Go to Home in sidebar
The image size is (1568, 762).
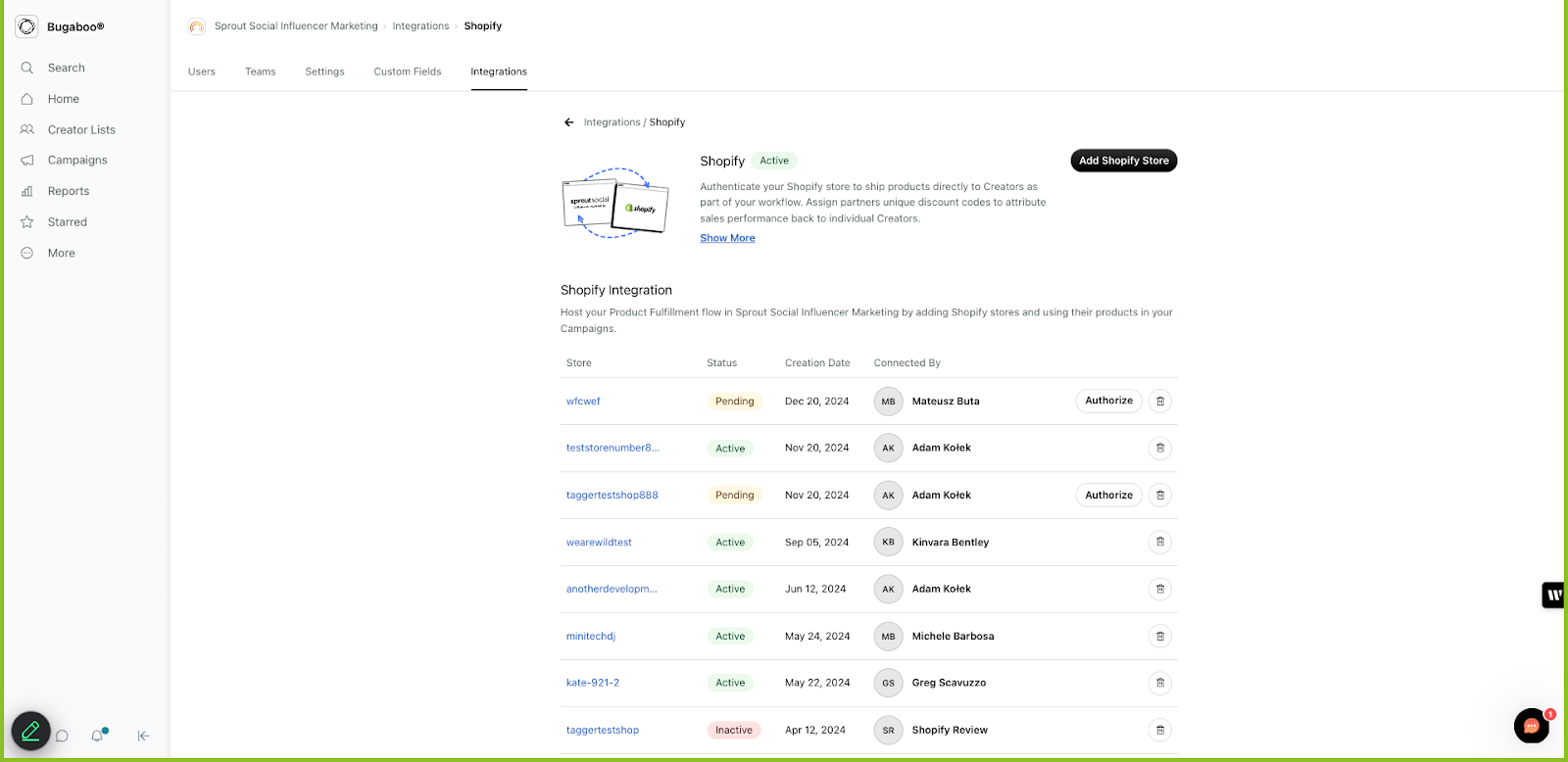pyautogui.click(x=63, y=99)
